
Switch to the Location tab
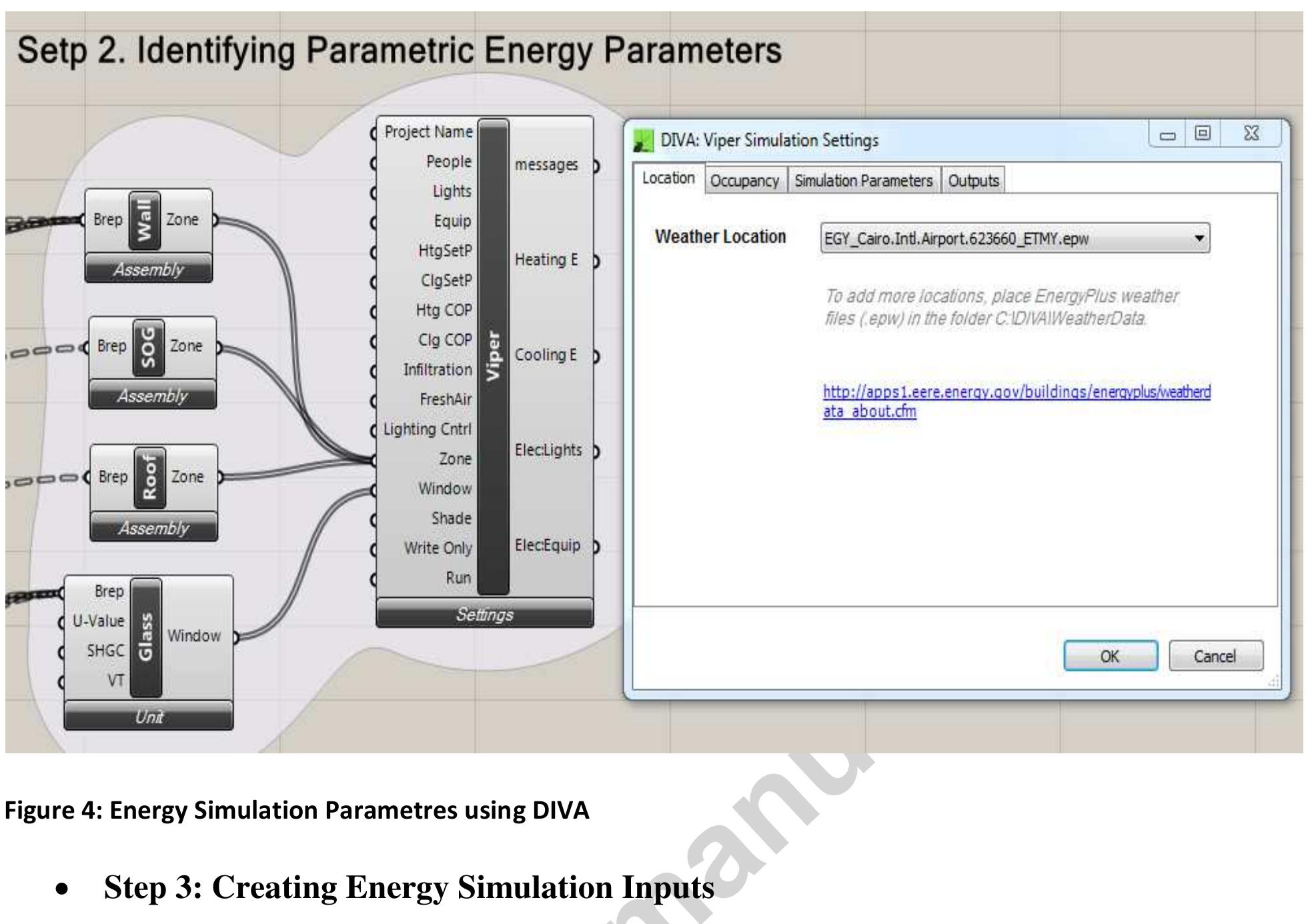[x=668, y=179]
